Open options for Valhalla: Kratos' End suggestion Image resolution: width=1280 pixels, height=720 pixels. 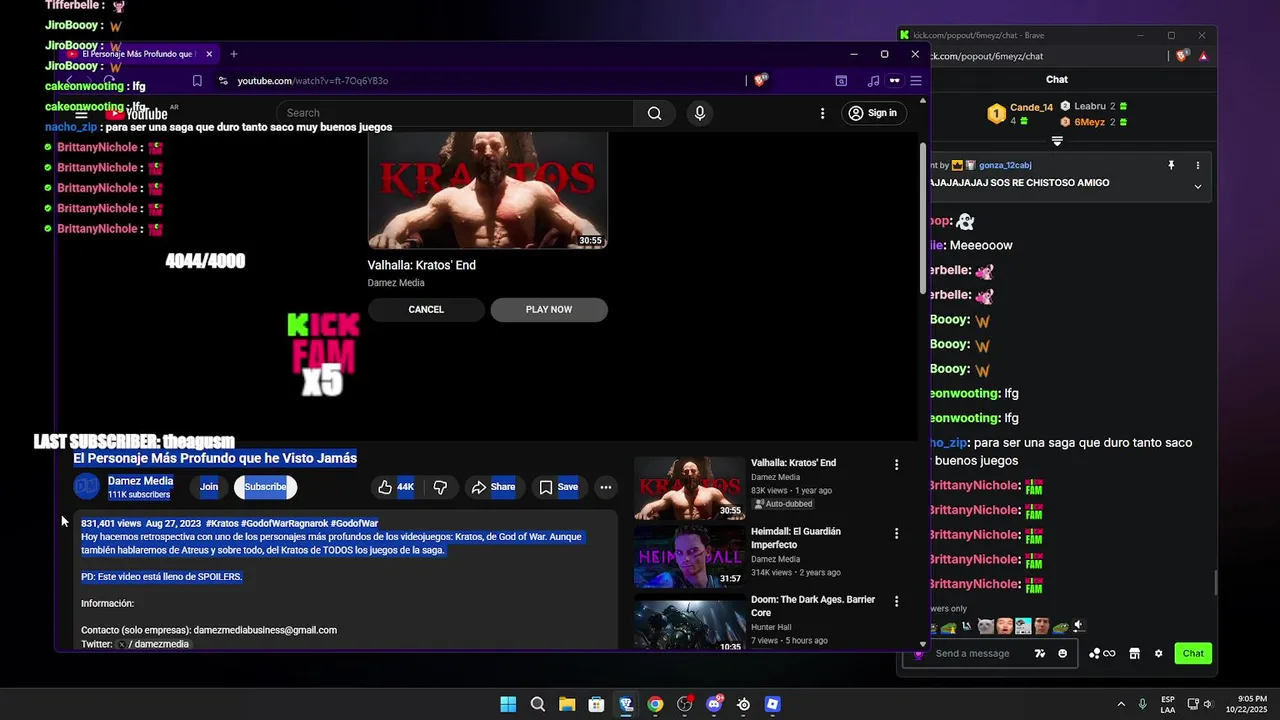896,465
